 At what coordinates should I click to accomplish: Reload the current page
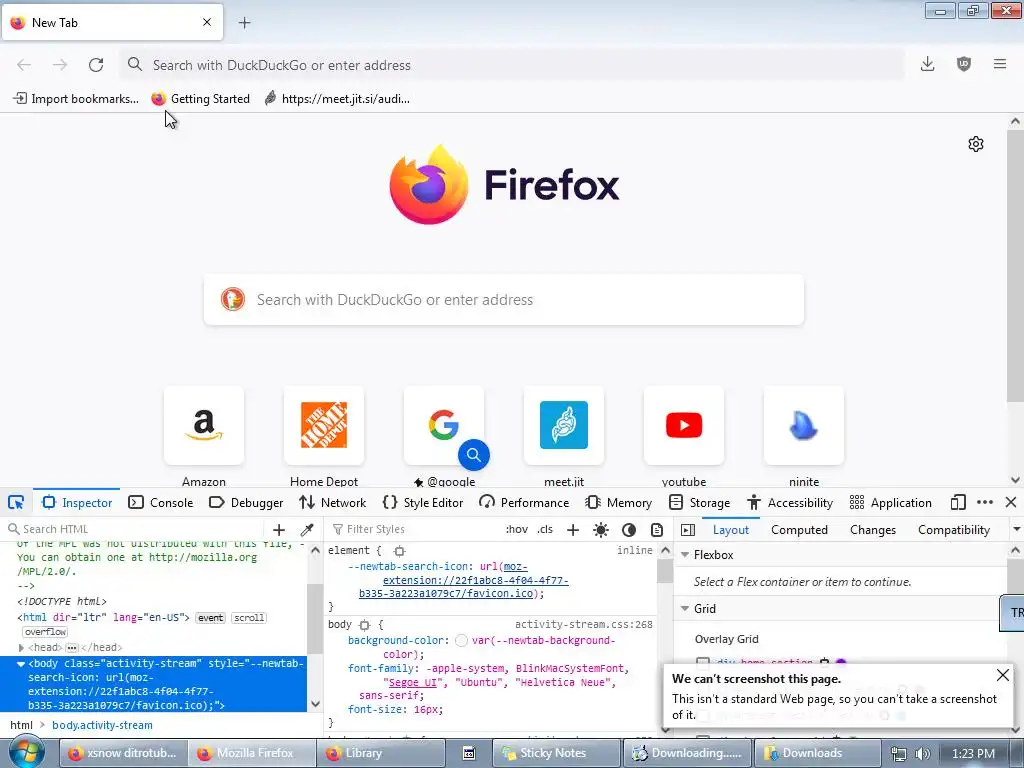coord(96,65)
